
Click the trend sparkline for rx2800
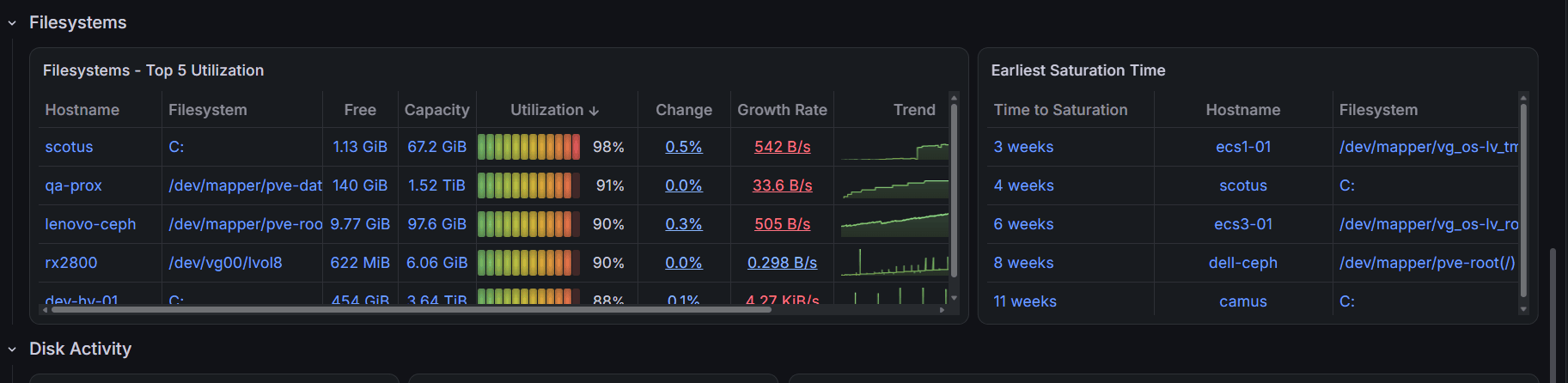click(894, 263)
